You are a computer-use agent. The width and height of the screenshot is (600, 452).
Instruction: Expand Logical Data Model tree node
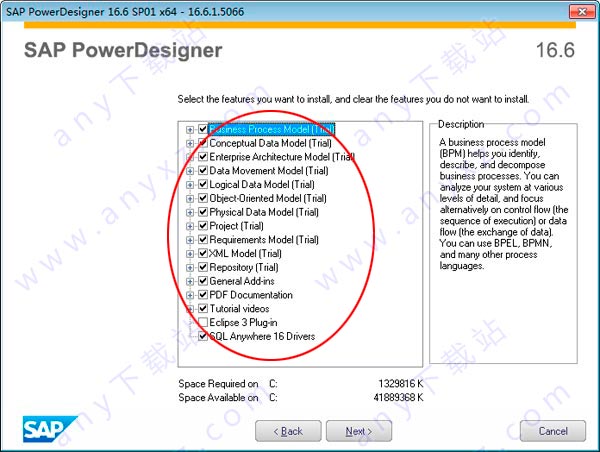190,185
